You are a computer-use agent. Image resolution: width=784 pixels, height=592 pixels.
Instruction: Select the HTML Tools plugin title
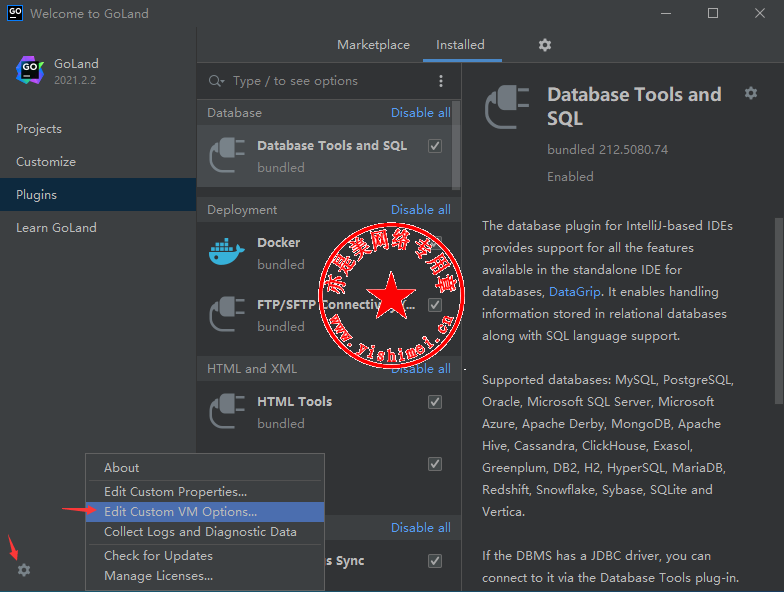pos(294,402)
